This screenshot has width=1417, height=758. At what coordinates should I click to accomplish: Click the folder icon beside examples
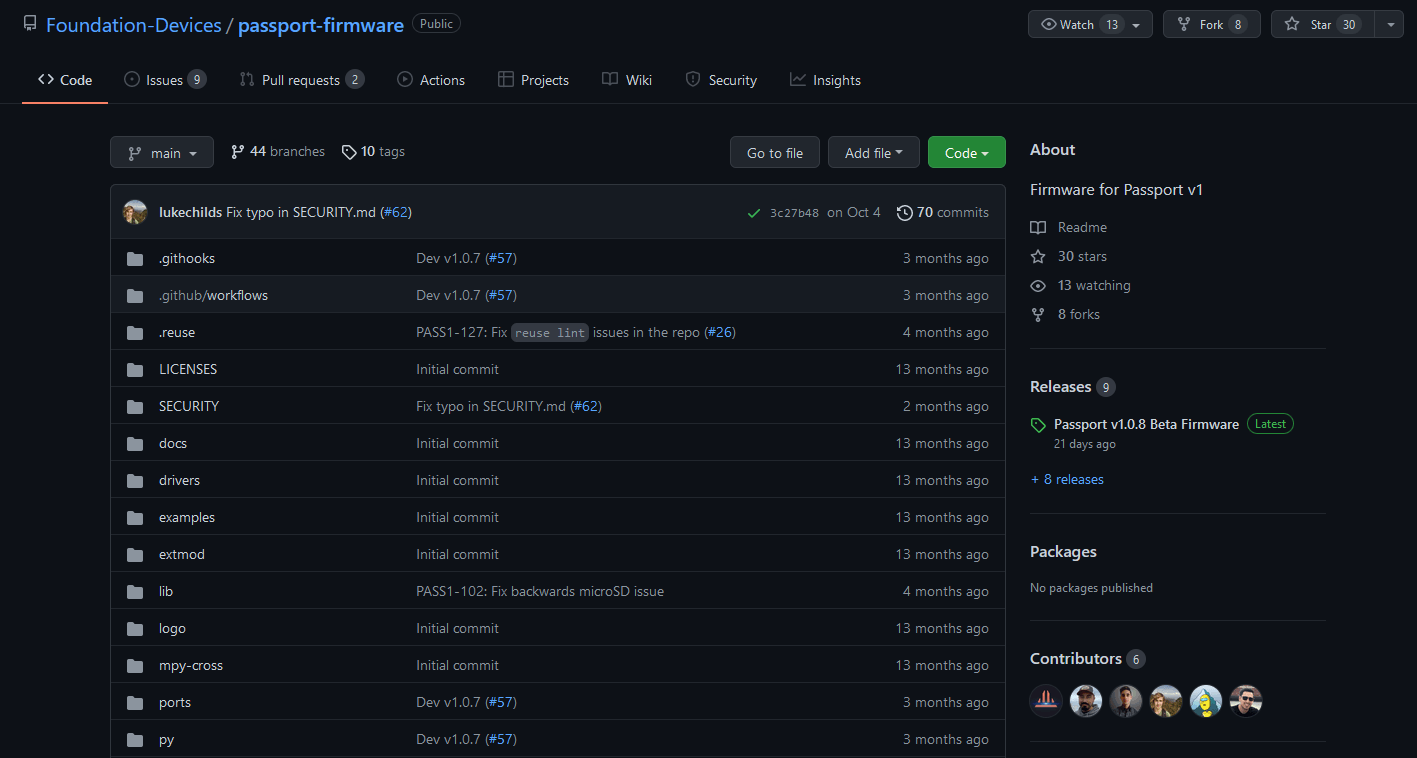point(135,518)
